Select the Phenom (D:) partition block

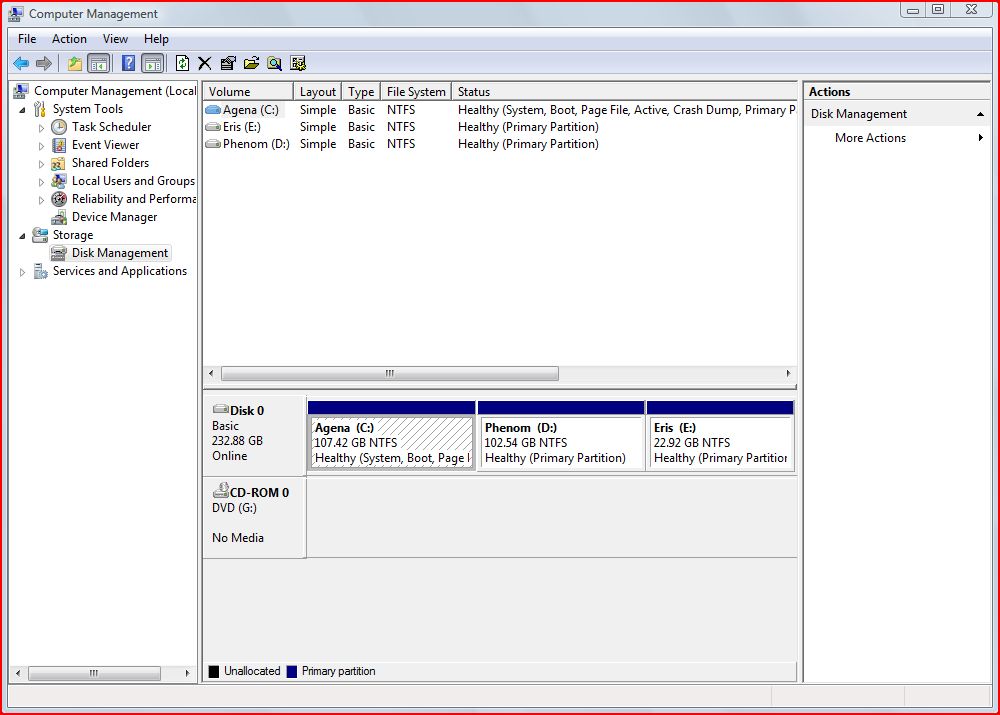click(561, 442)
